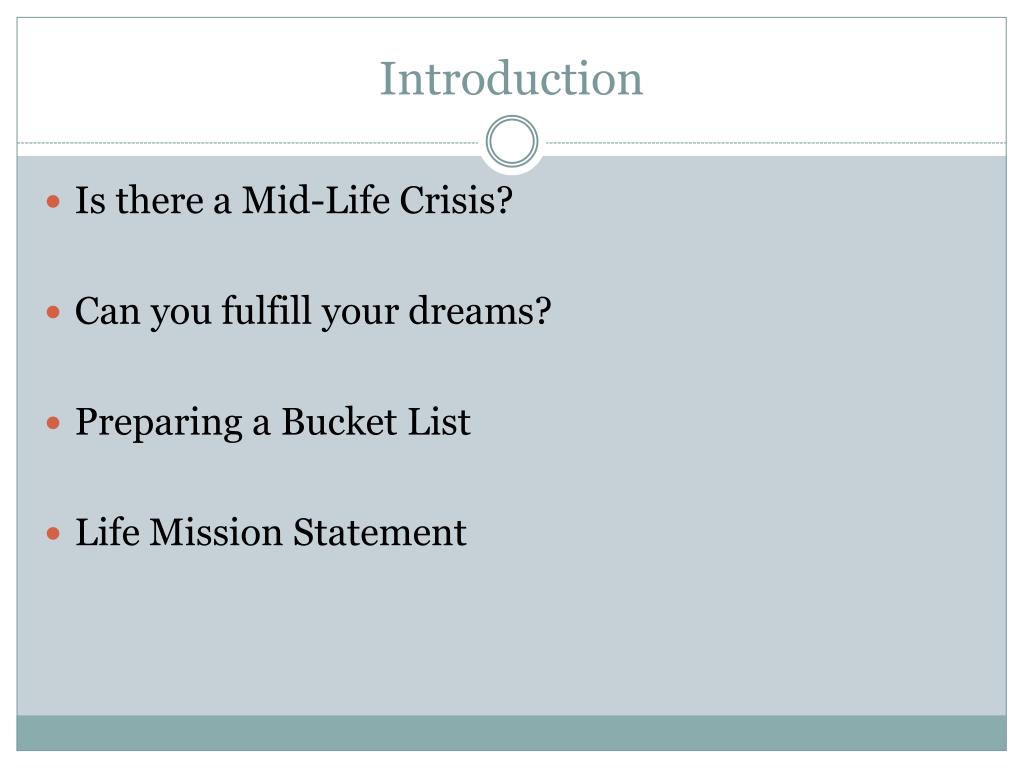The height and width of the screenshot is (768, 1024).
Task: Select the text Life Mission Statement
Action: click(271, 532)
